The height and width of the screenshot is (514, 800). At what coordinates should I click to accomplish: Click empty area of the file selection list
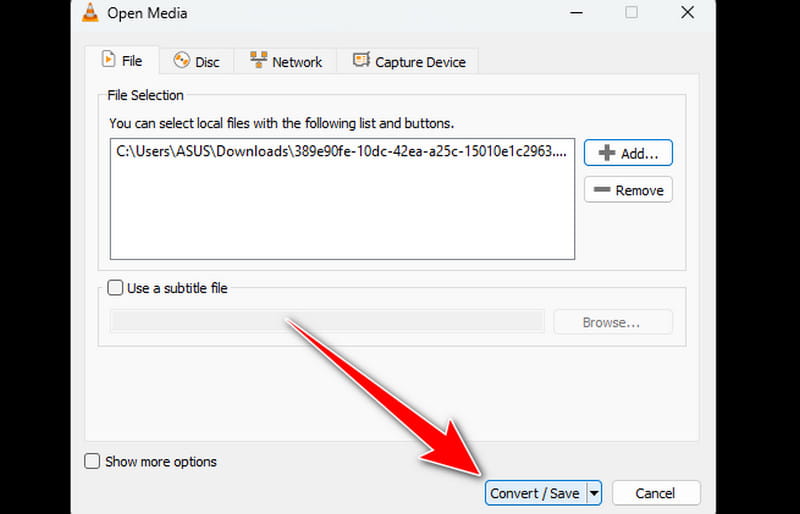pyautogui.click(x=340, y=215)
